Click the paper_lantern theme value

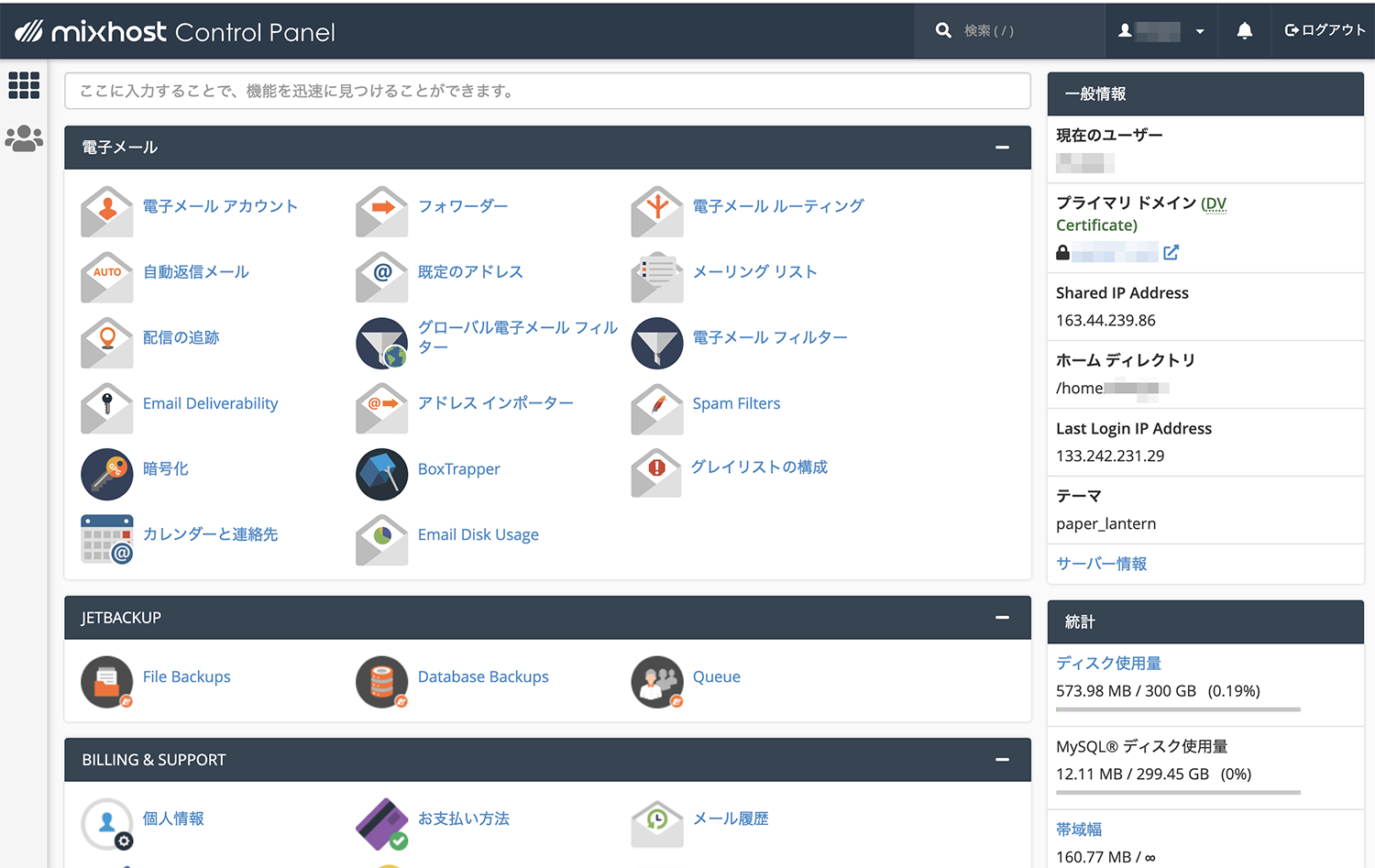1105,523
